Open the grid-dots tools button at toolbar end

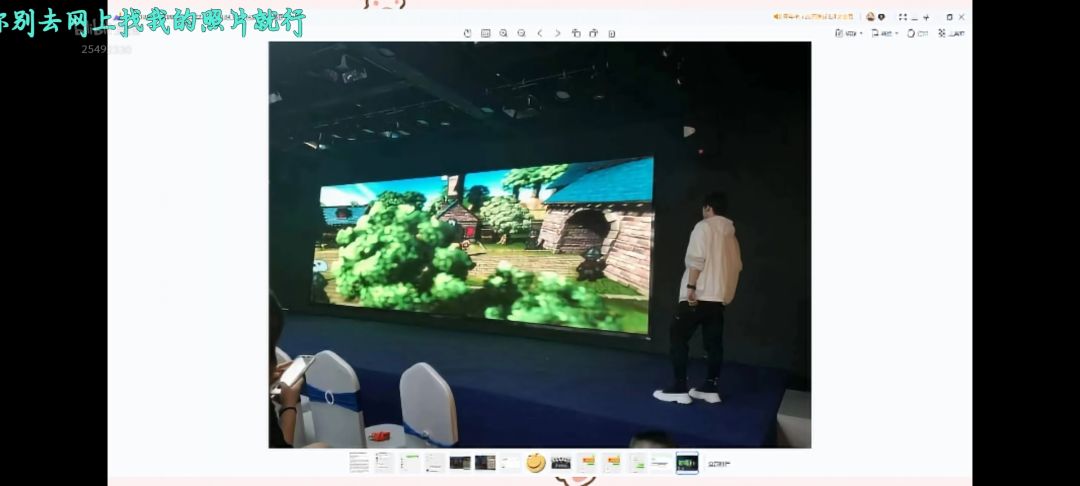click(951, 33)
